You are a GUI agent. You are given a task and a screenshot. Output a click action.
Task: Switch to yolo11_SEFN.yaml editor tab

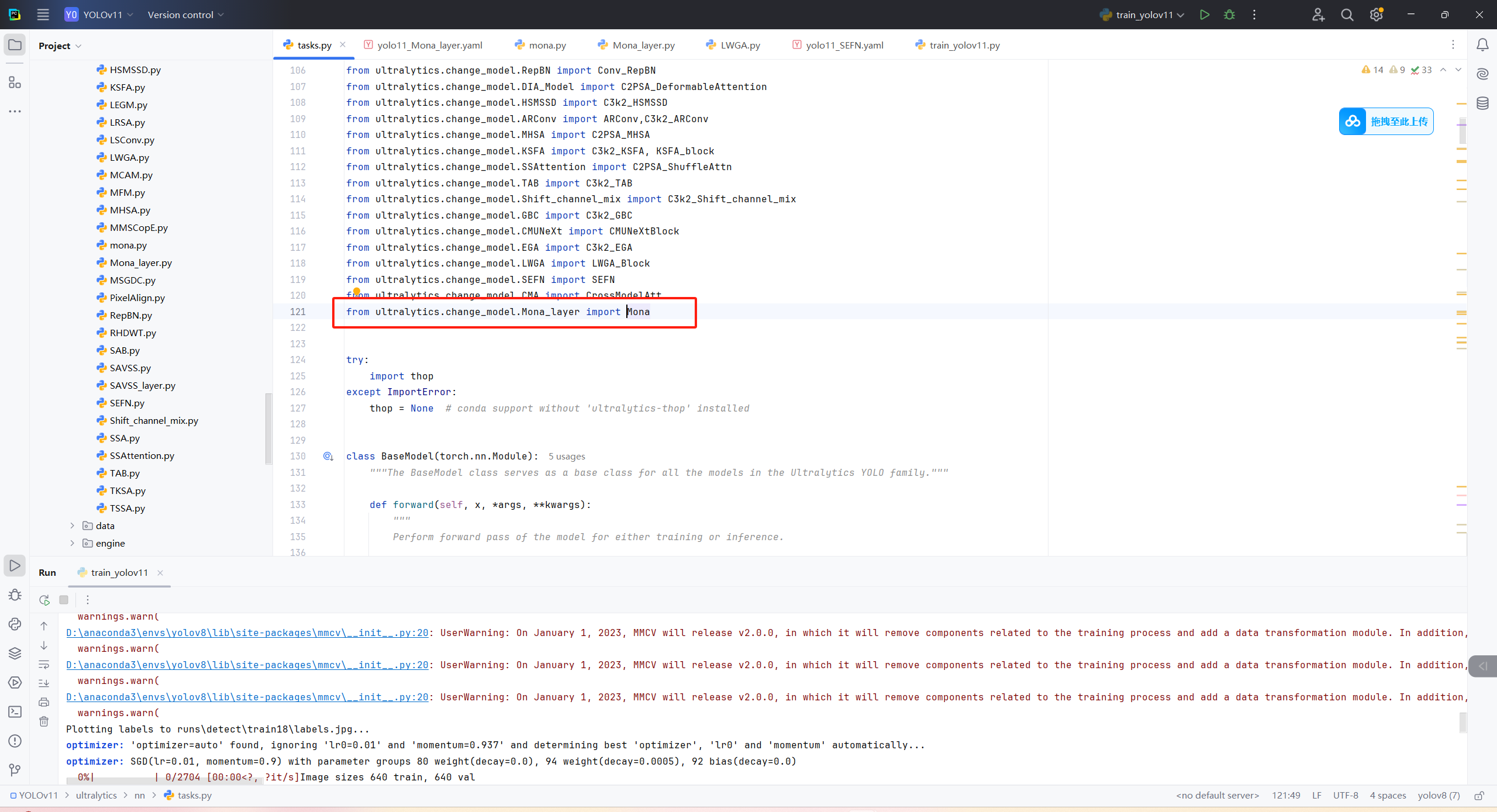click(844, 45)
